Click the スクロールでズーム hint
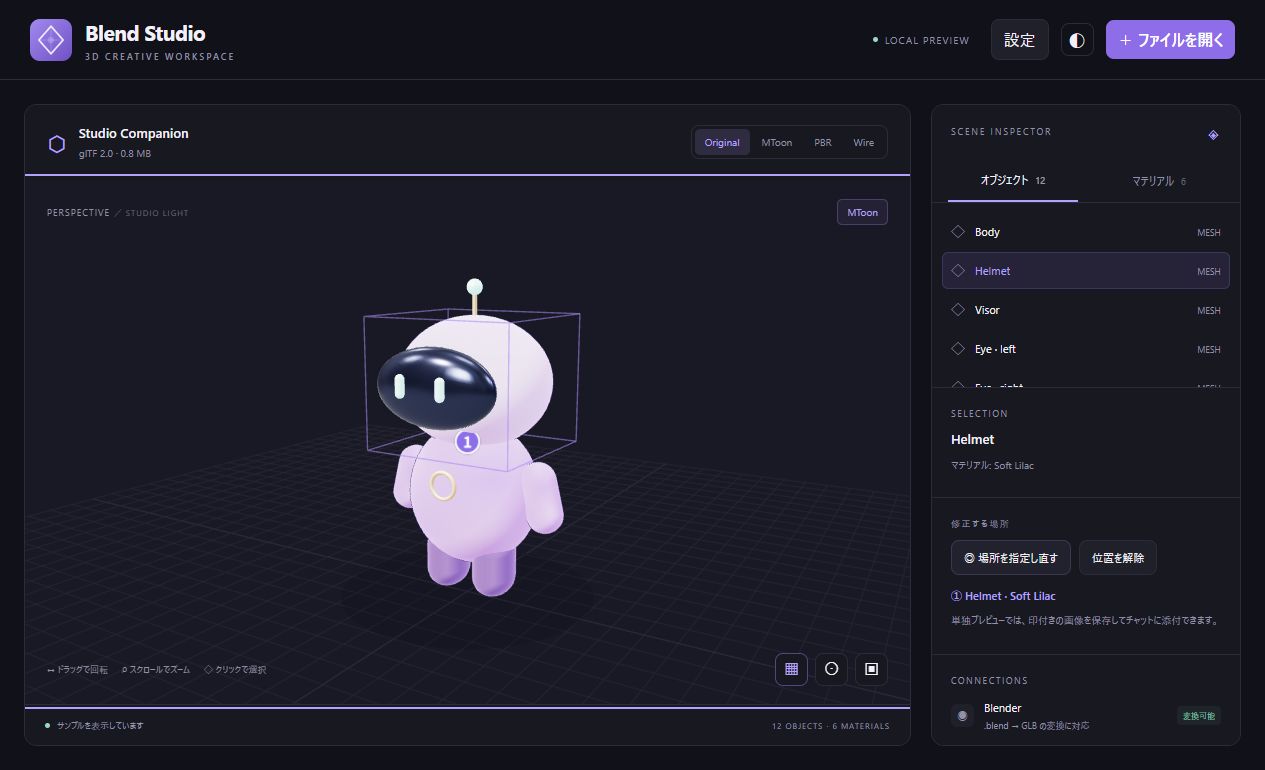The image size is (1265, 770). [x=155, y=670]
